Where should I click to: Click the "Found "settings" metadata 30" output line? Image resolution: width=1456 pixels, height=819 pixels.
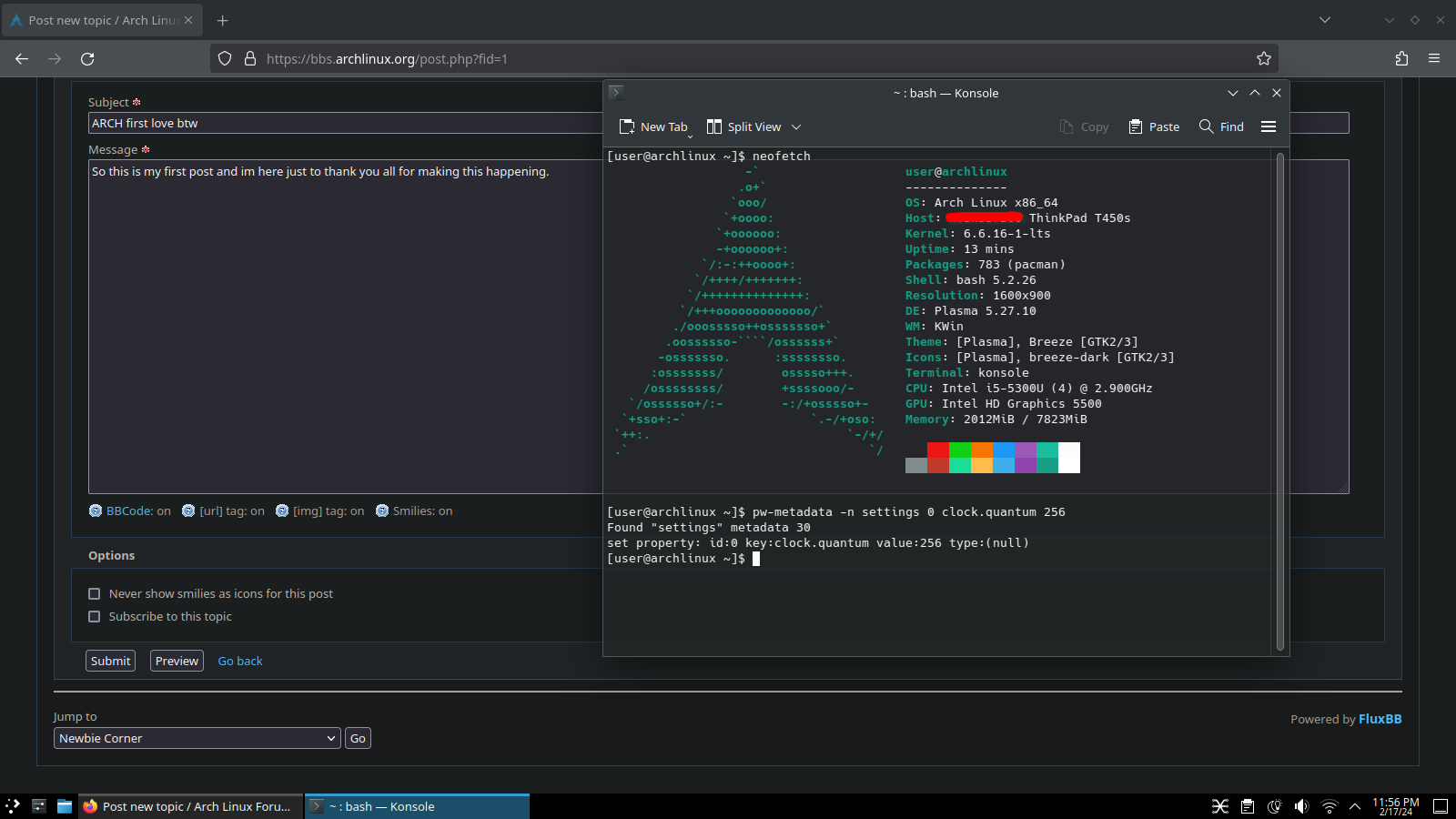pos(709,528)
